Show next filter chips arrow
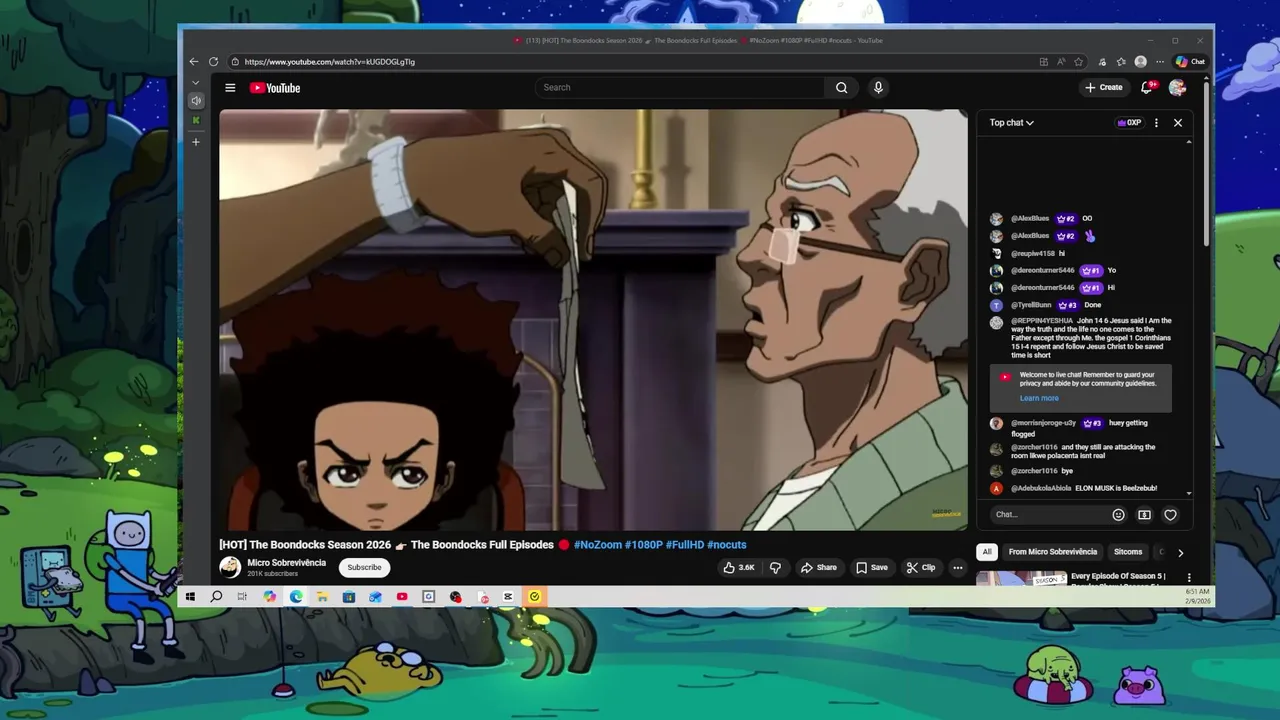 1180,552
